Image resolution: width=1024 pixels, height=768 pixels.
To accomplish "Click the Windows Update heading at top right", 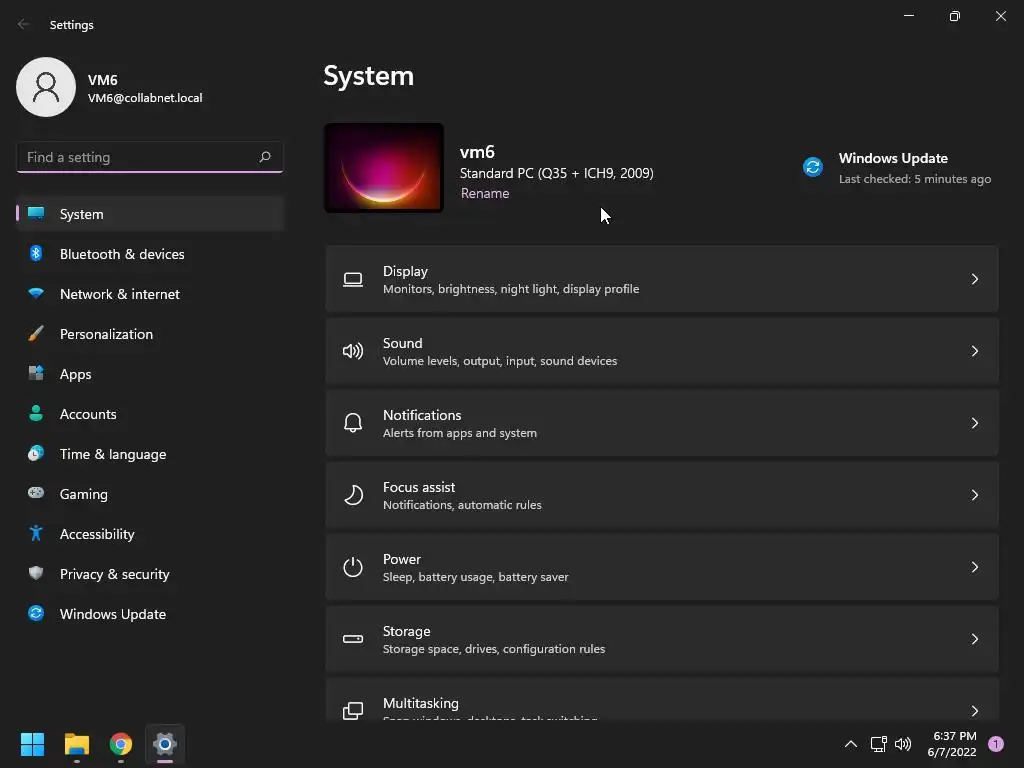I will (x=893, y=158).
